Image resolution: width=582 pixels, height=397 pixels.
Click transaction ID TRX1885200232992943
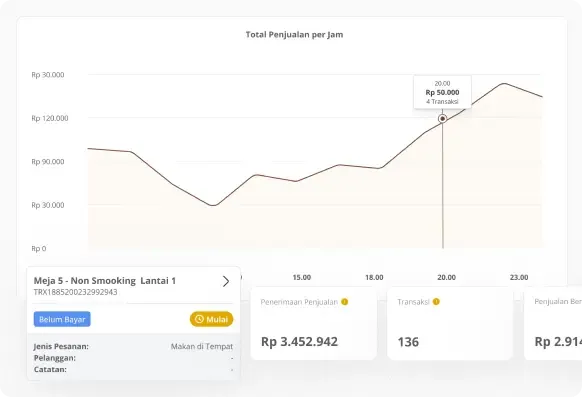75,292
